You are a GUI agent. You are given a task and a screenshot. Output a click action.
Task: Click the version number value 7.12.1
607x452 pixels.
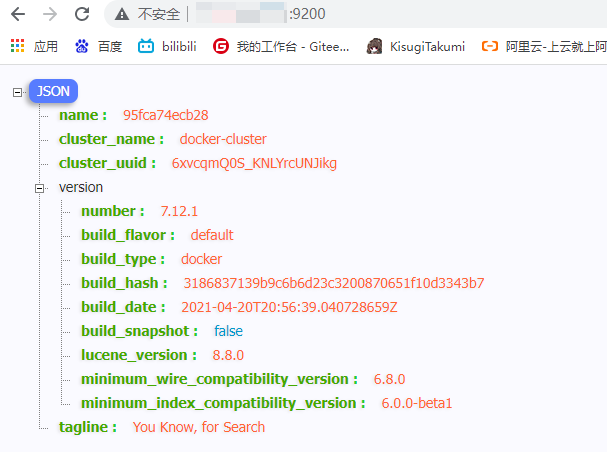pyautogui.click(x=179, y=211)
